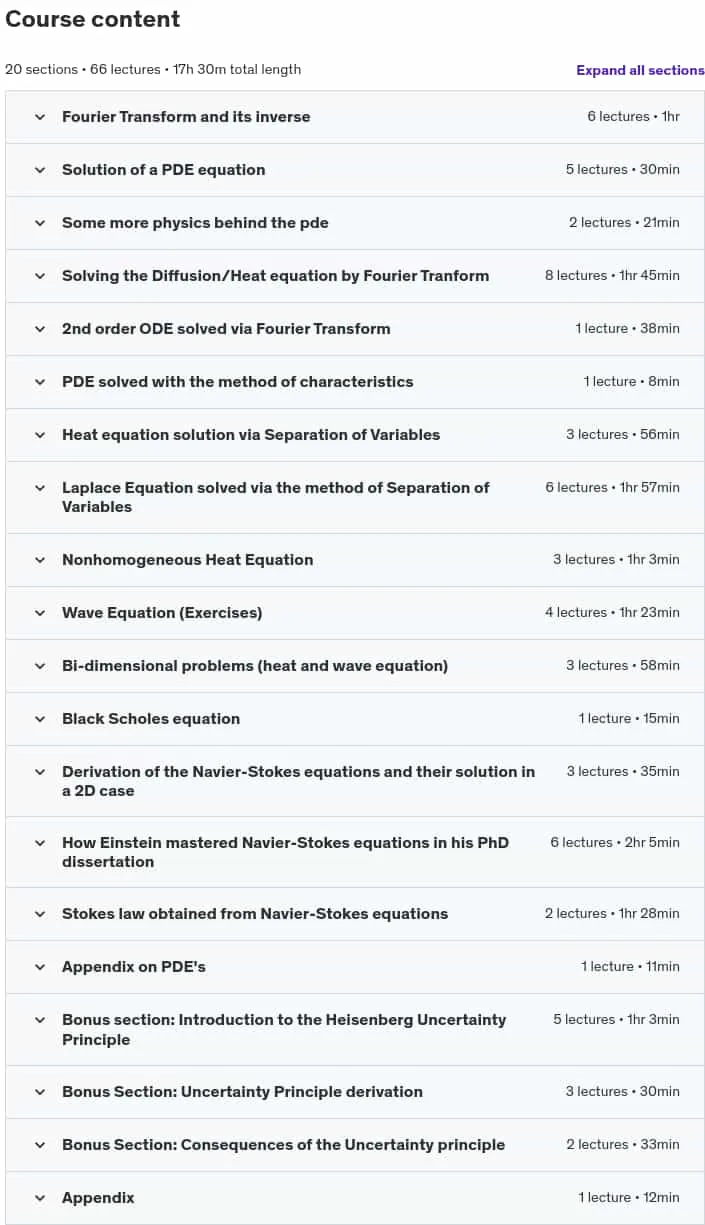Expand all sections link

(x=640, y=70)
